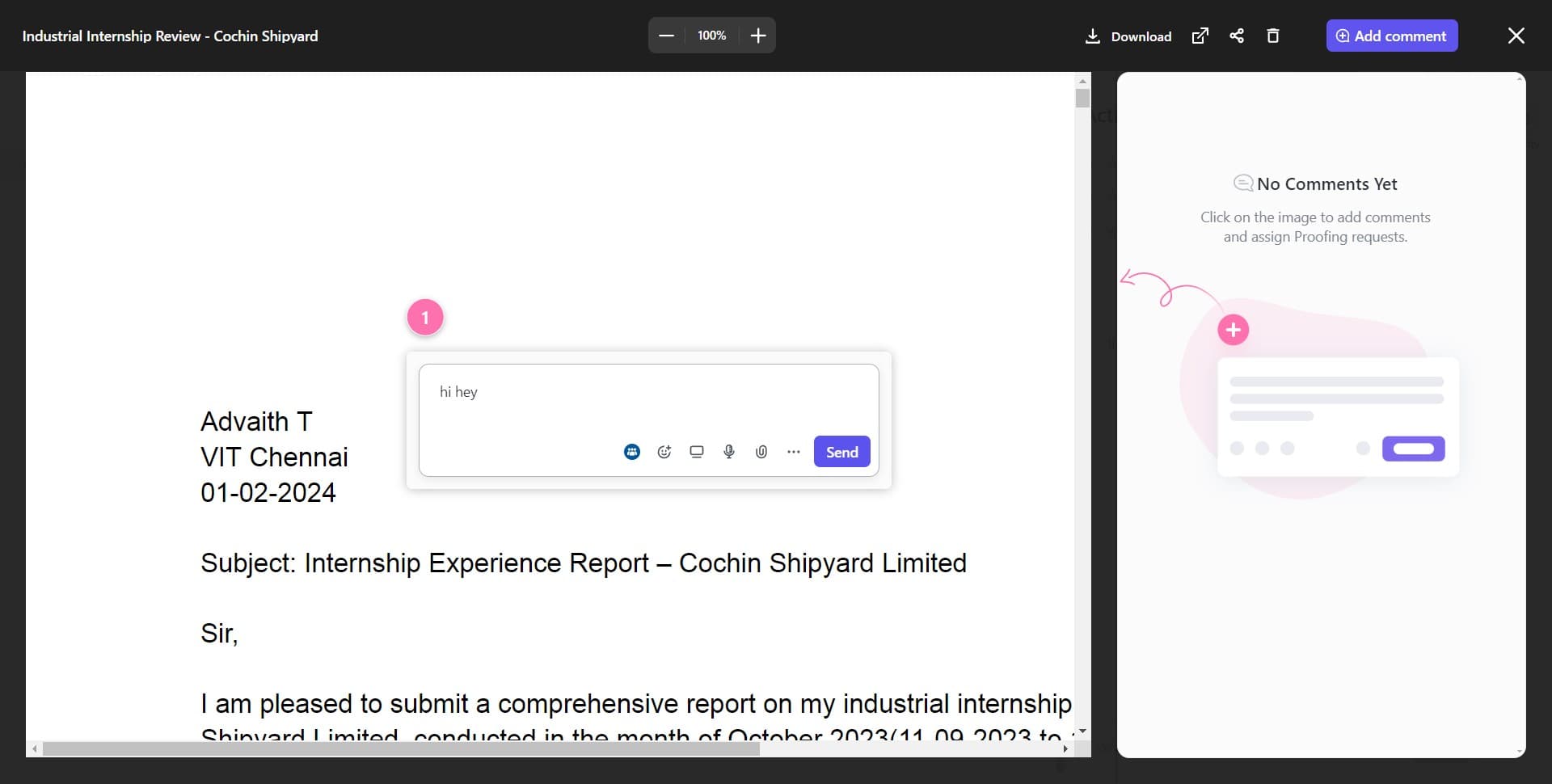The width and height of the screenshot is (1552, 784).
Task: Close the attachment preview
Action: point(1516,36)
